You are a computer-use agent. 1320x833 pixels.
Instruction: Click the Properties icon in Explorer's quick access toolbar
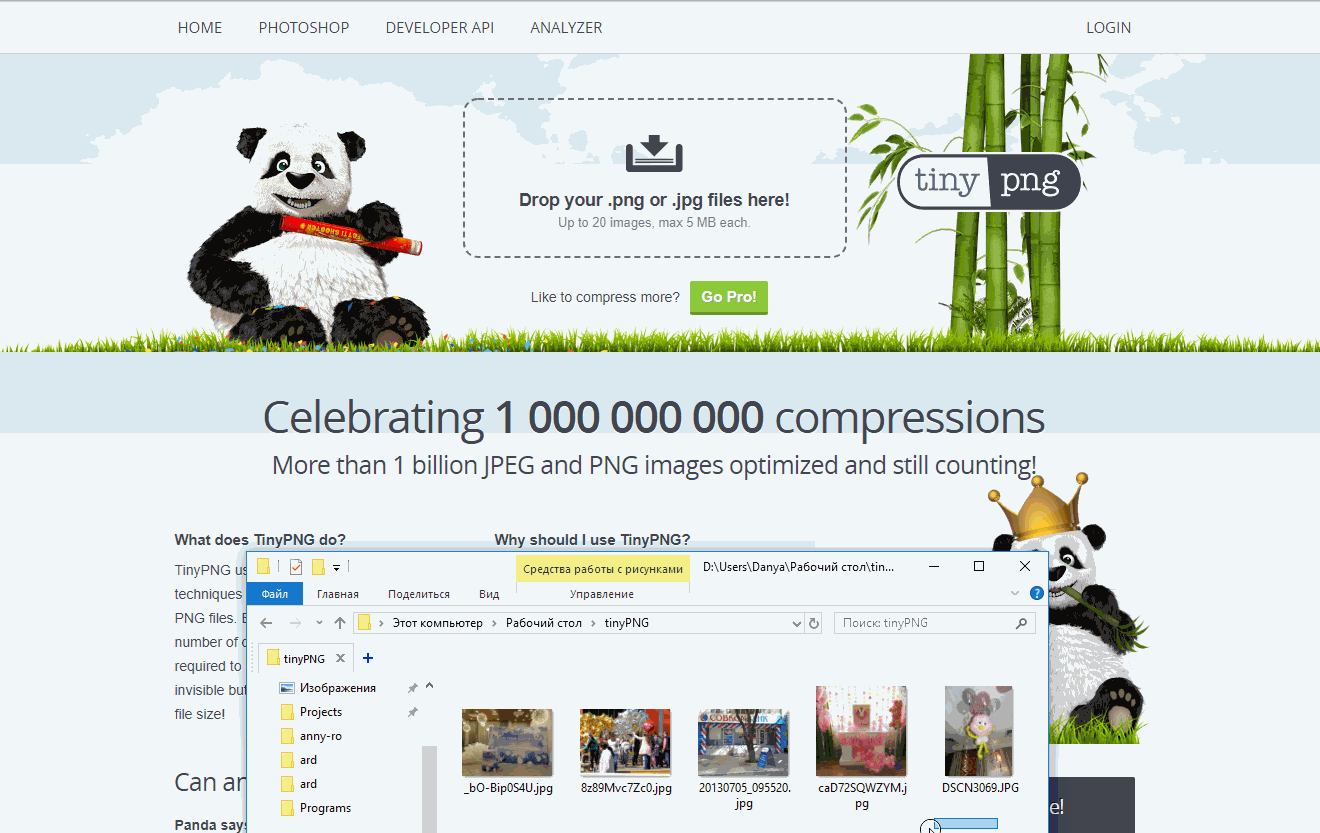296,567
